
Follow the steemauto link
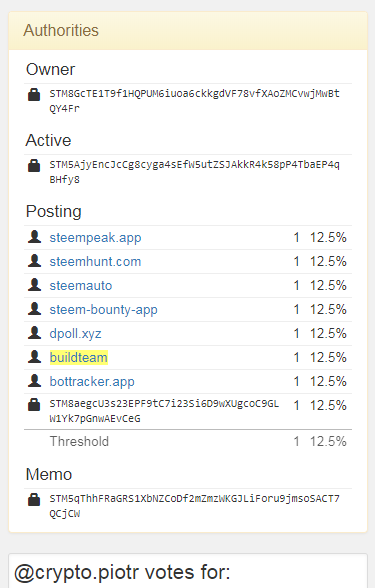click(81, 285)
